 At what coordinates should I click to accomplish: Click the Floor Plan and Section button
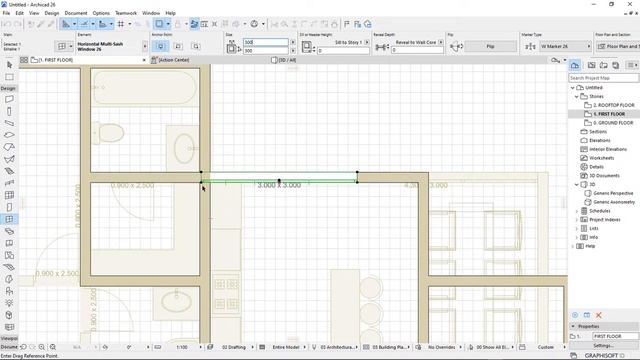[x=618, y=47]
